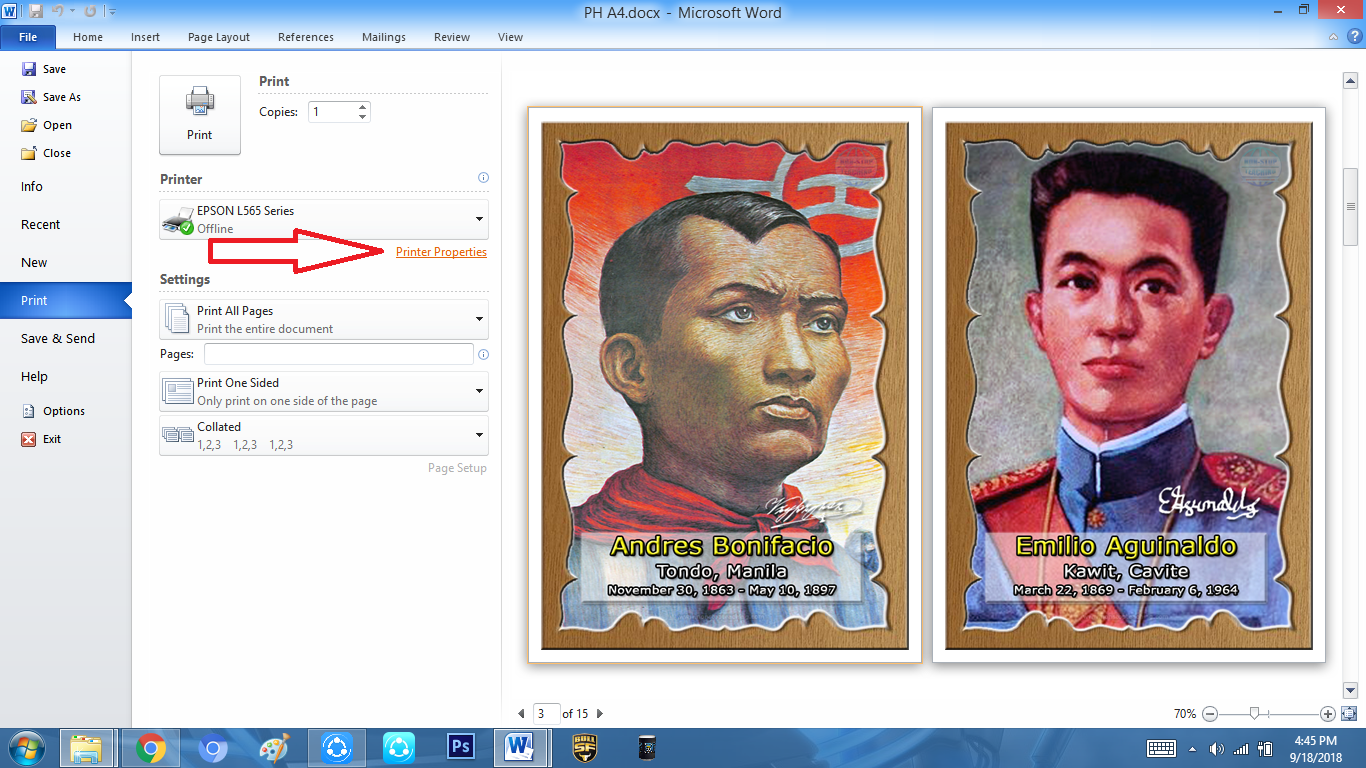Click the zoom in plus button
The image size is (1366, 768).
pos(1328,714)
